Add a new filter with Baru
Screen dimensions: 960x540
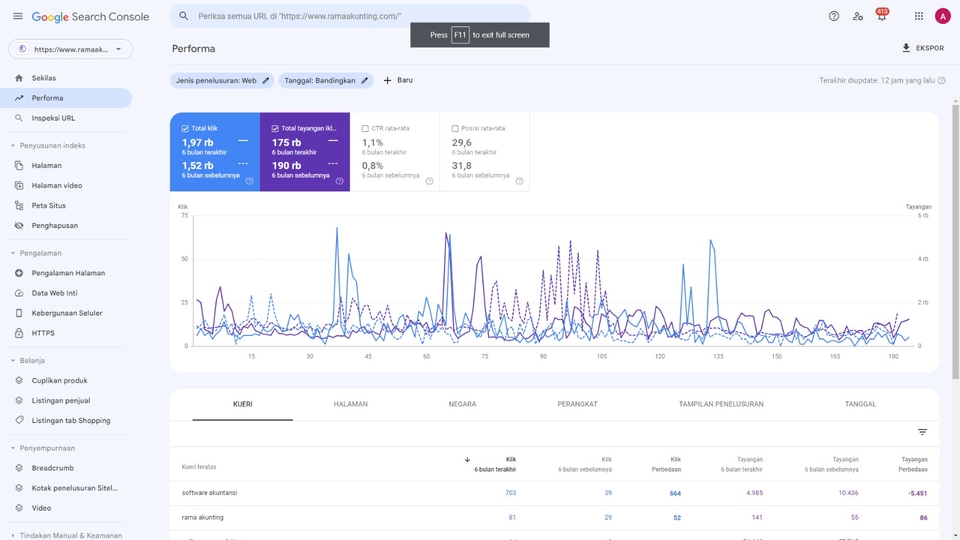(398, 80)
